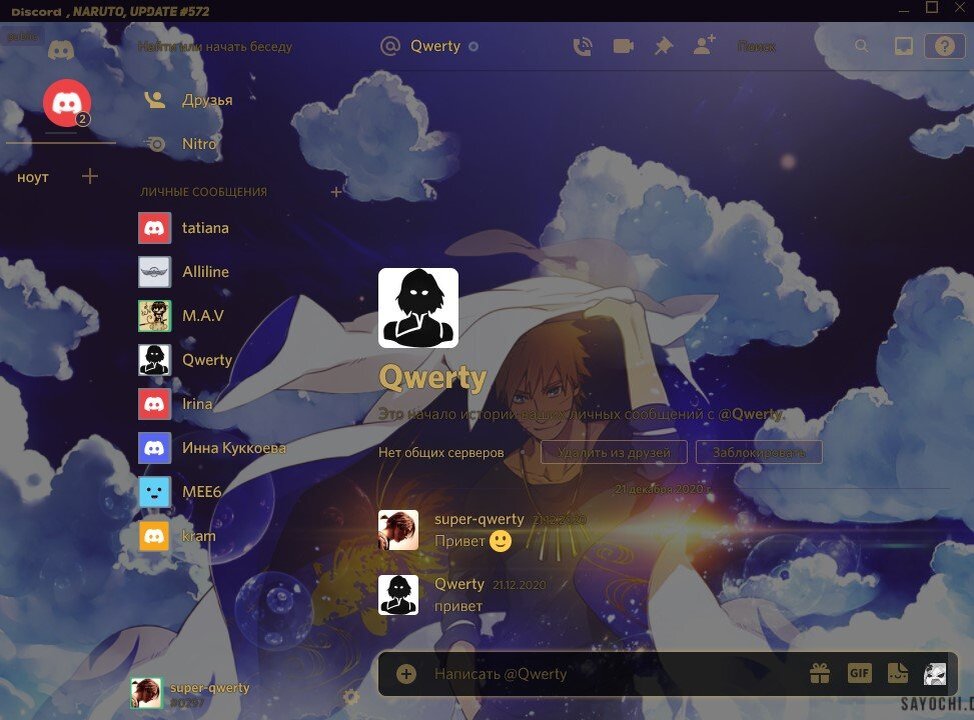Screen dimensions: 974x720
Task: Attach a file with plus button
Action: [x=406, y=673]
